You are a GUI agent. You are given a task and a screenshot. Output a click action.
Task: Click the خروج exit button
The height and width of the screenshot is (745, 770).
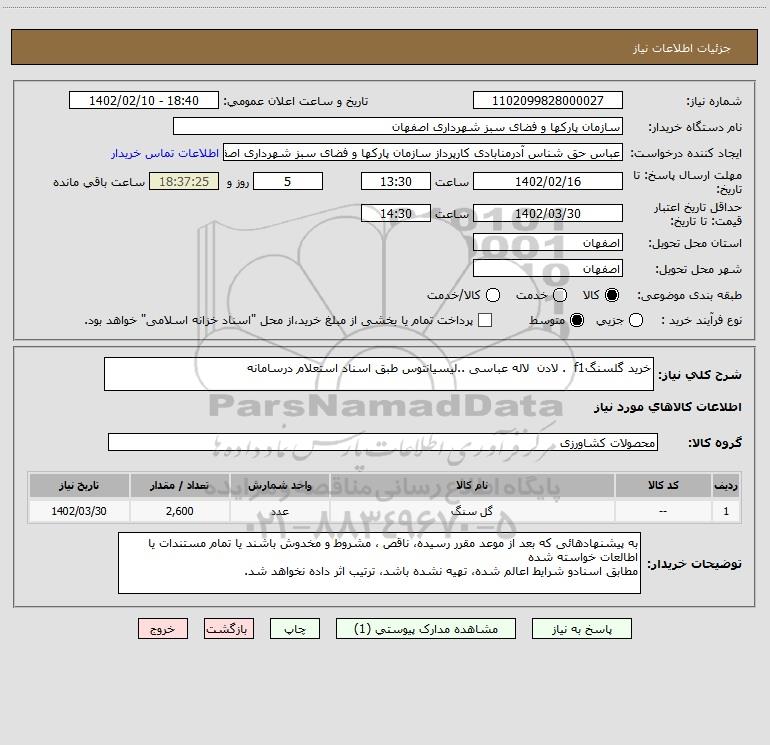click(x=163, y=629)
